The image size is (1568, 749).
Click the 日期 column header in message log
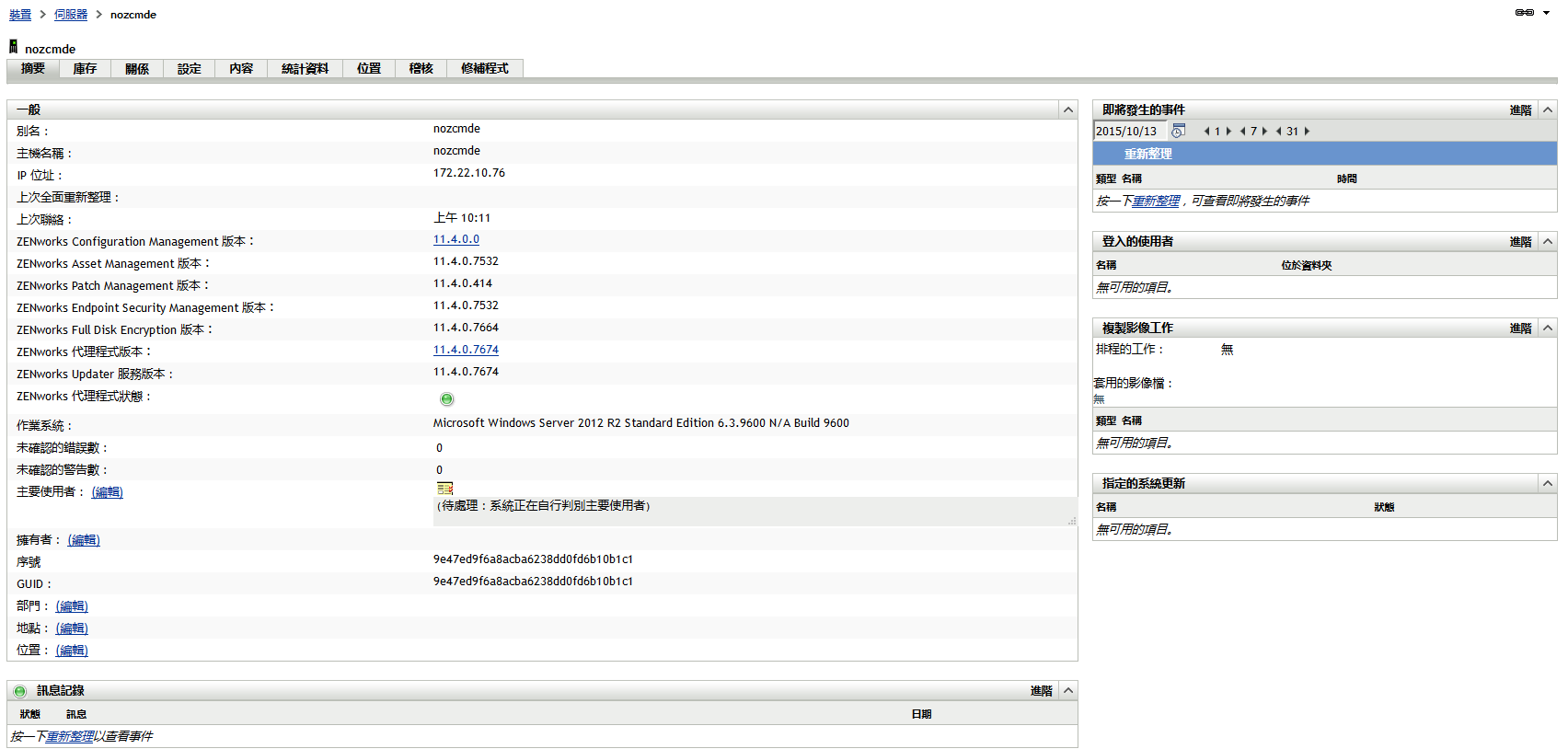[921, 715]
